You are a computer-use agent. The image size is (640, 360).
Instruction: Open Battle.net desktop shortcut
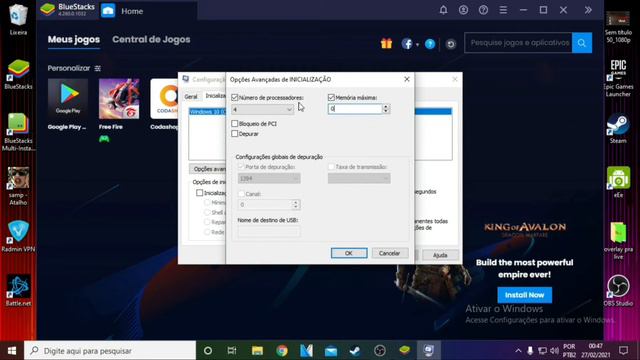point(18,290)
